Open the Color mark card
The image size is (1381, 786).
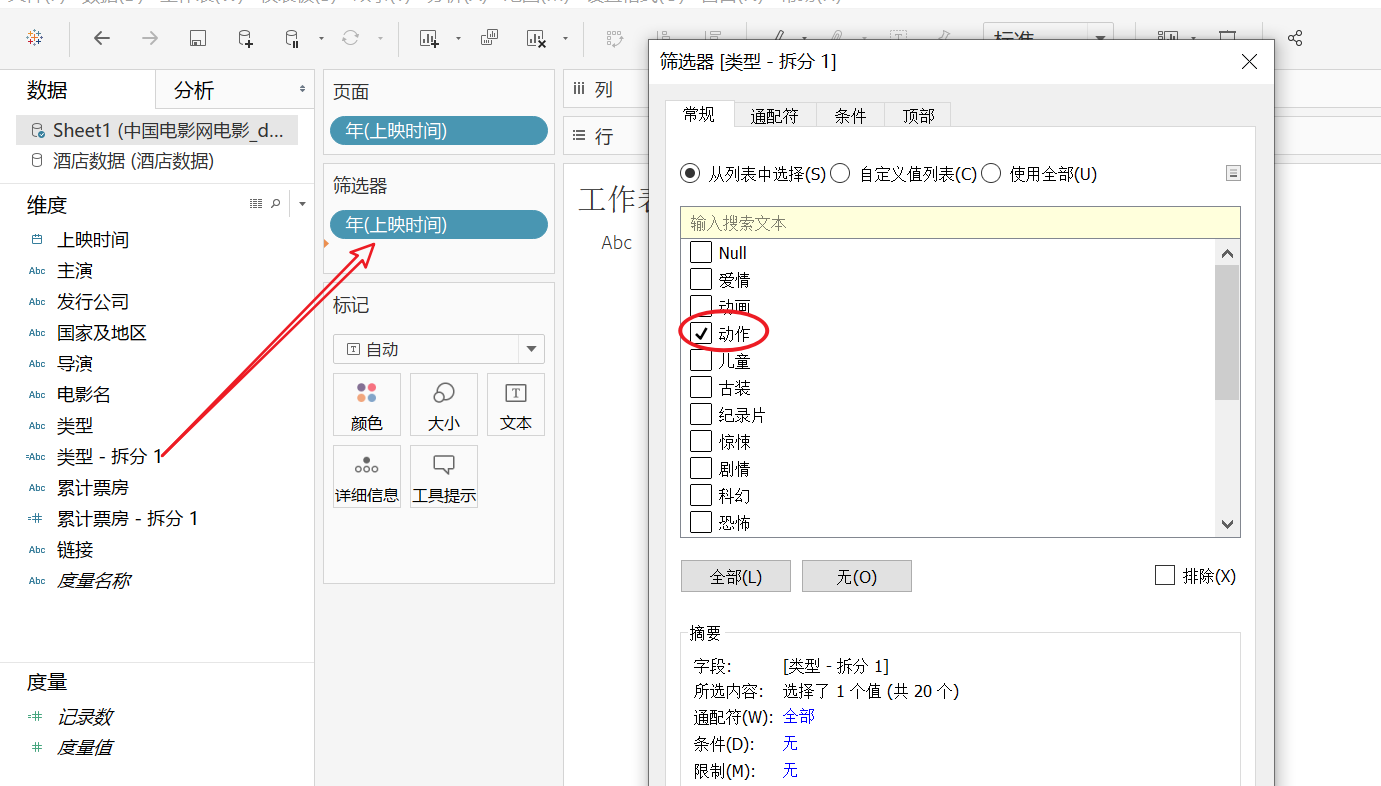point(367,404)
